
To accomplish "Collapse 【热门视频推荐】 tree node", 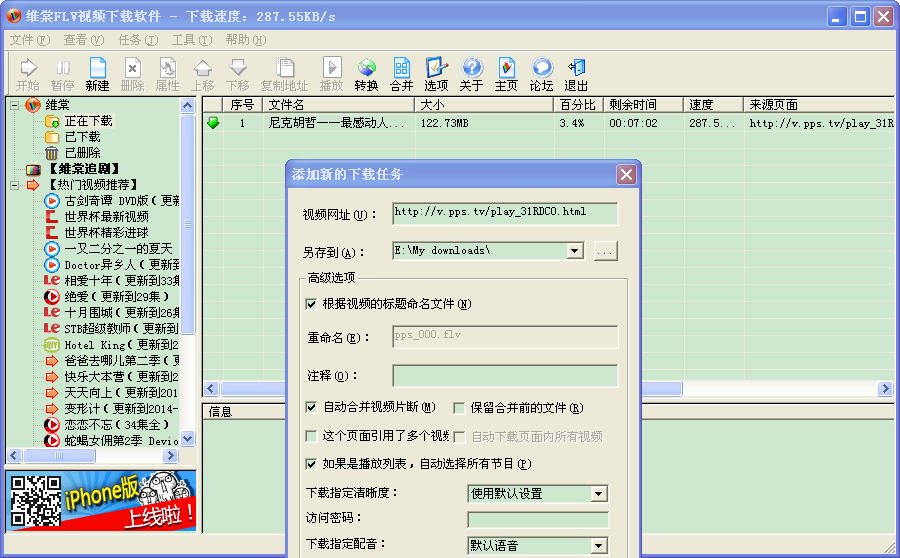I will [x=15, y=185].
